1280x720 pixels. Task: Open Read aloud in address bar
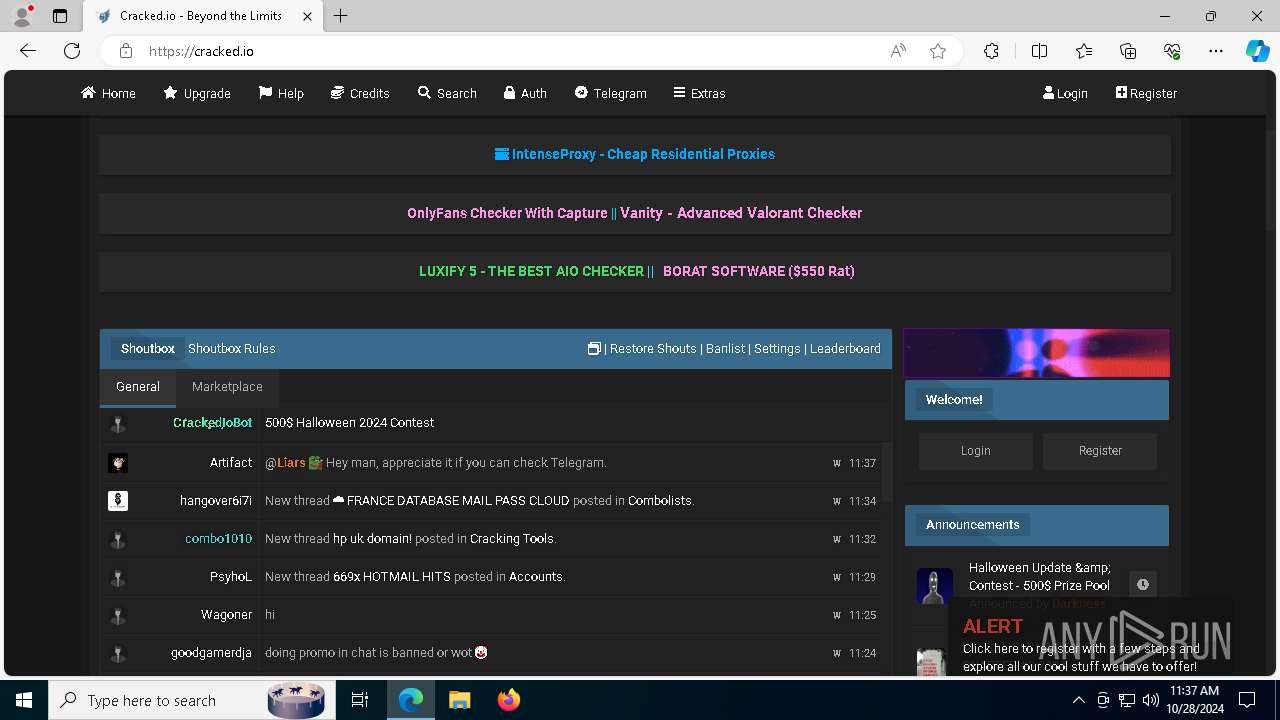tap(898, 51)
